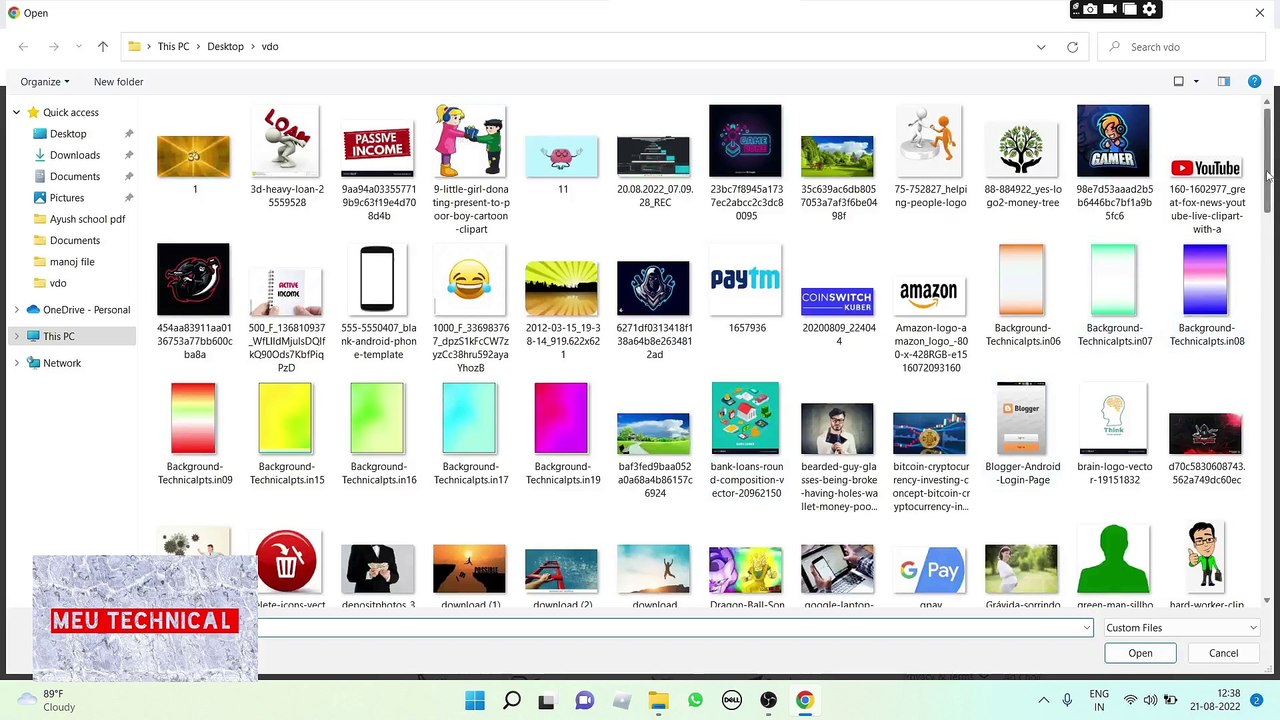
Task: Expand the OneDrive - Personal node
Action: [x=16, y=310]
